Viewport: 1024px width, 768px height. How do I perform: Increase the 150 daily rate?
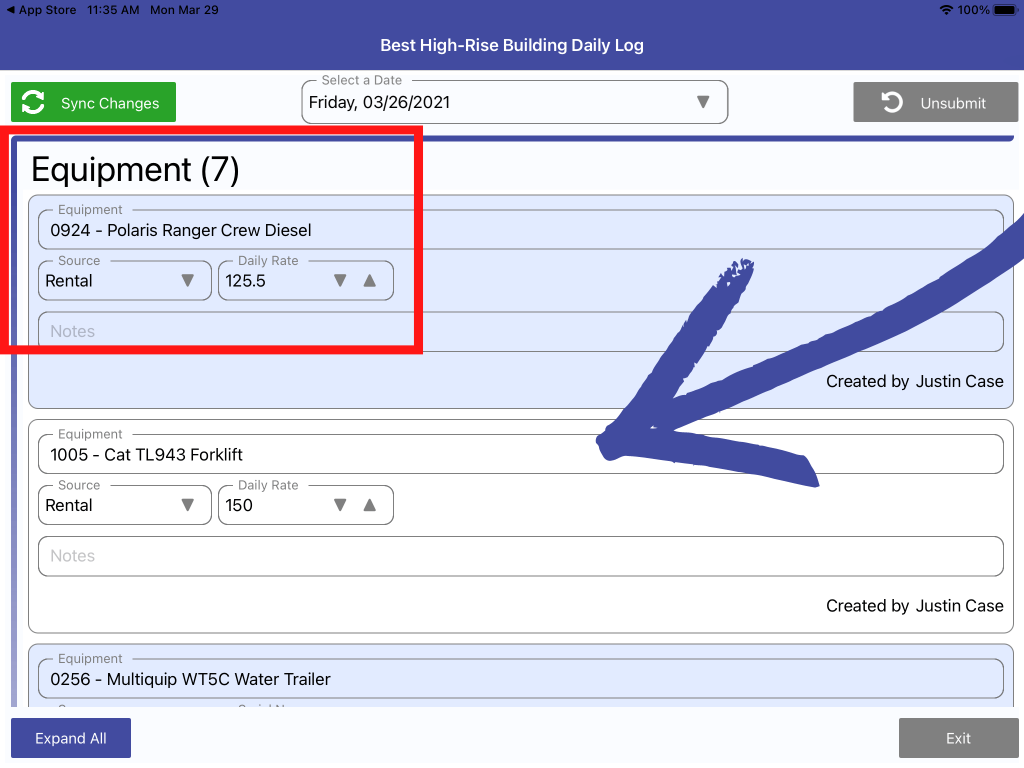click(370, 505)
